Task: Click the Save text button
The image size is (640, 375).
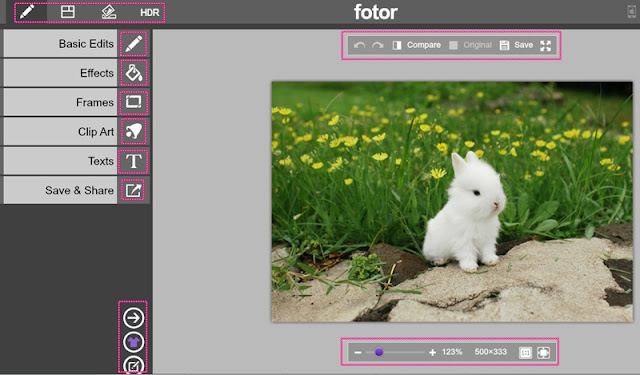Action: [x=524, y=45]
